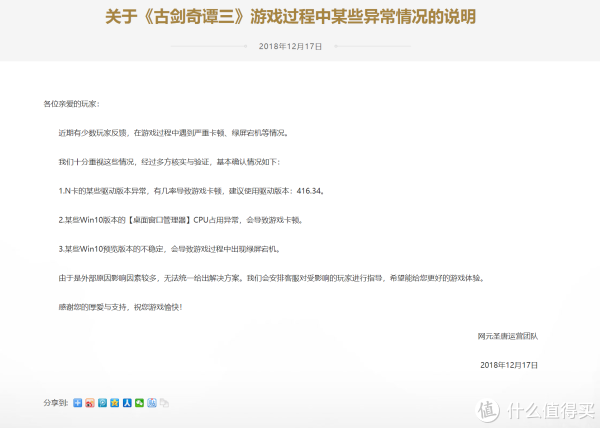
Task: Share to Baidu Tieba icon
Action: [x=152, y=403]
